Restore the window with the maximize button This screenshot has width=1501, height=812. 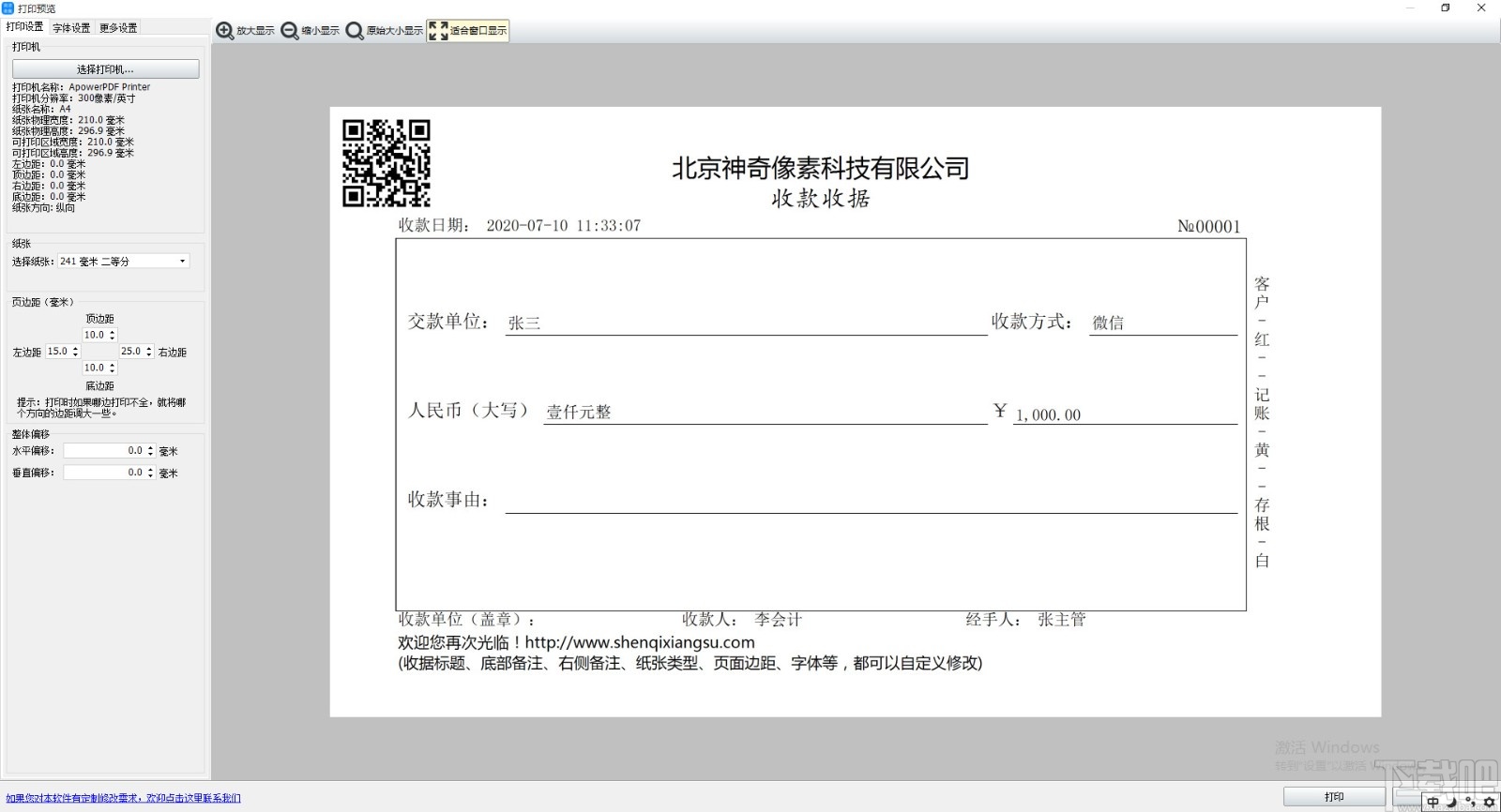pos(1446,8)
